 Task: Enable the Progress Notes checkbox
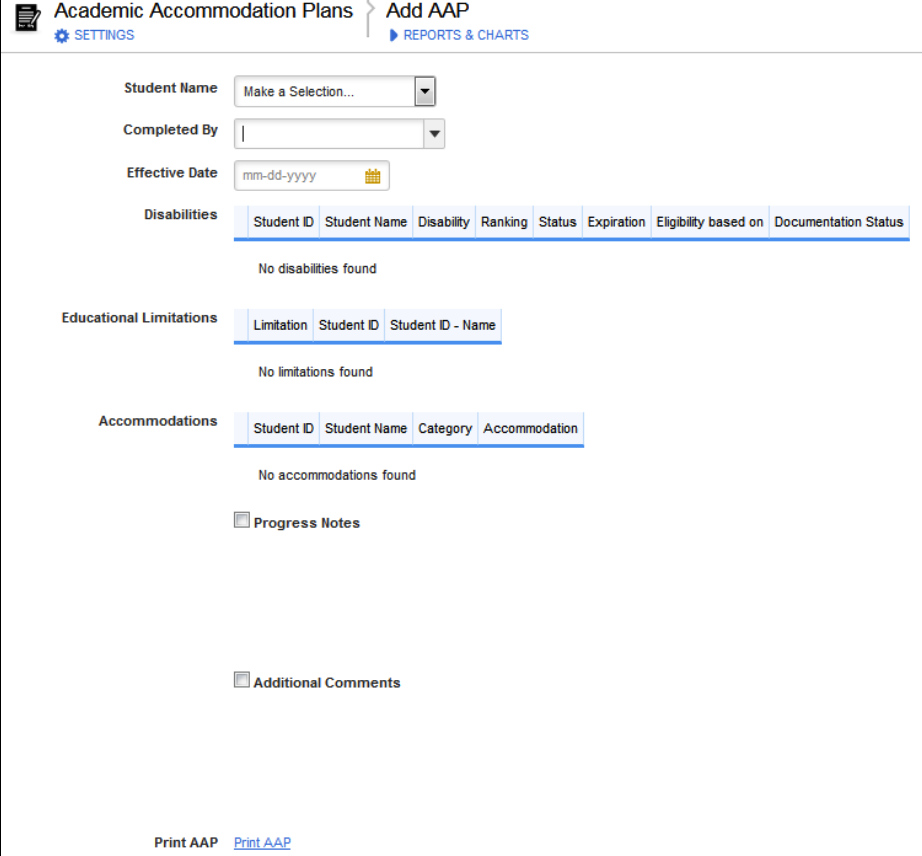point(241,520)
